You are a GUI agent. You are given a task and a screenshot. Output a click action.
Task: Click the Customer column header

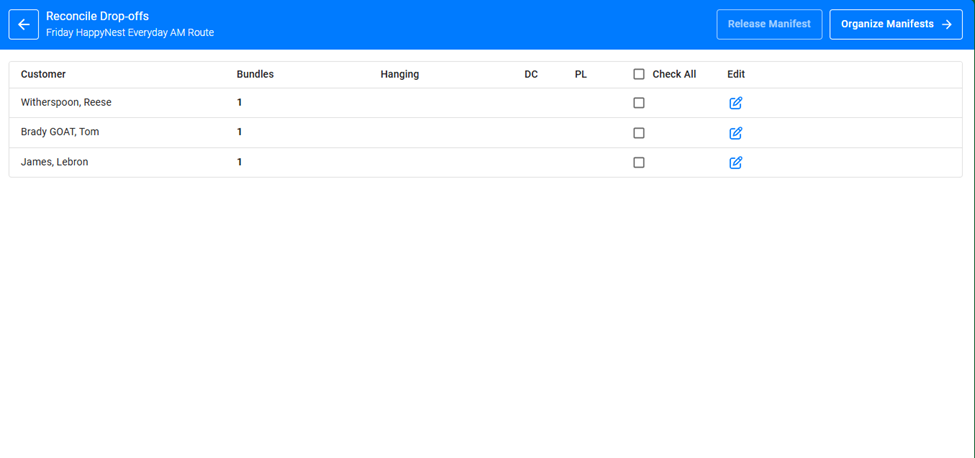pyautogui.click(x=43, y=74)
